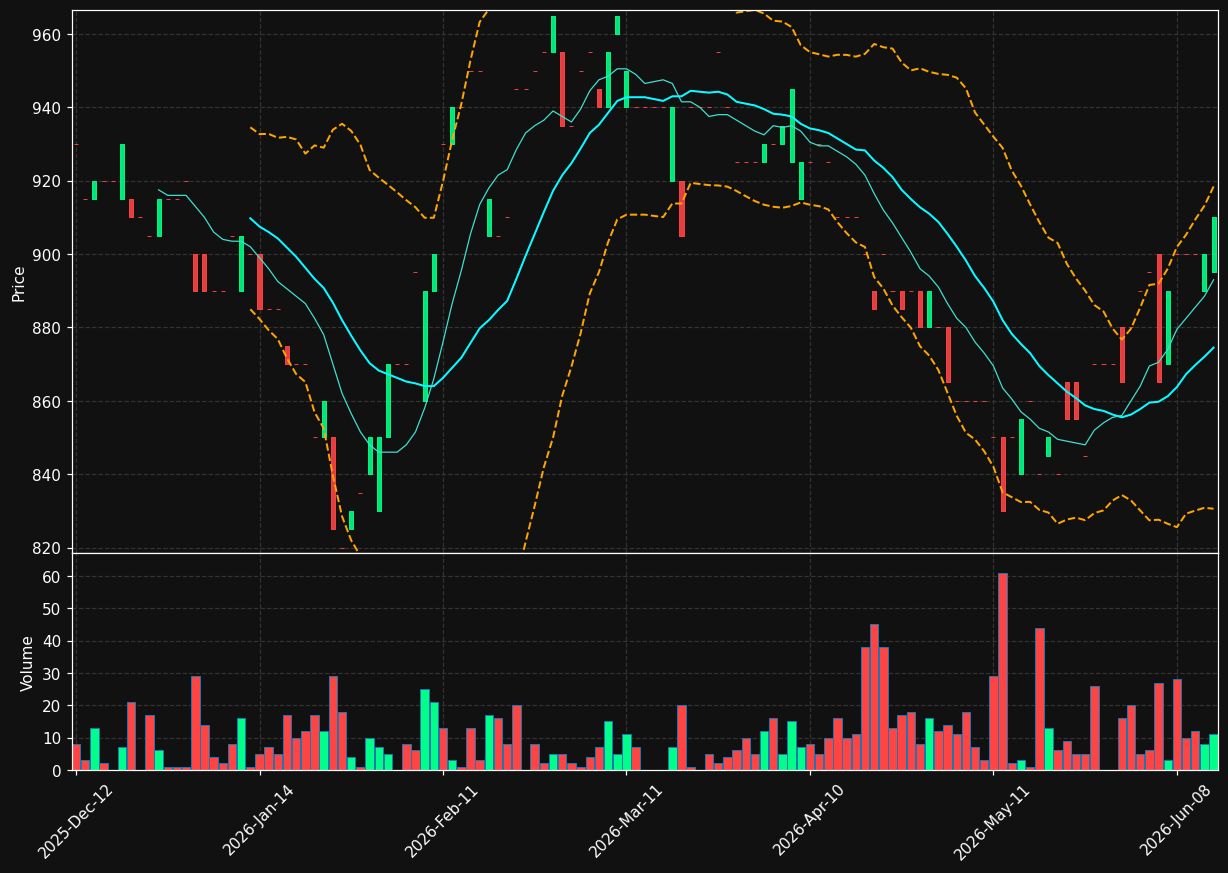Click the 2026-Mar-11 date label
Image resolution: width=1228 pixels, height=873 pixels.
tap(625, 821)
